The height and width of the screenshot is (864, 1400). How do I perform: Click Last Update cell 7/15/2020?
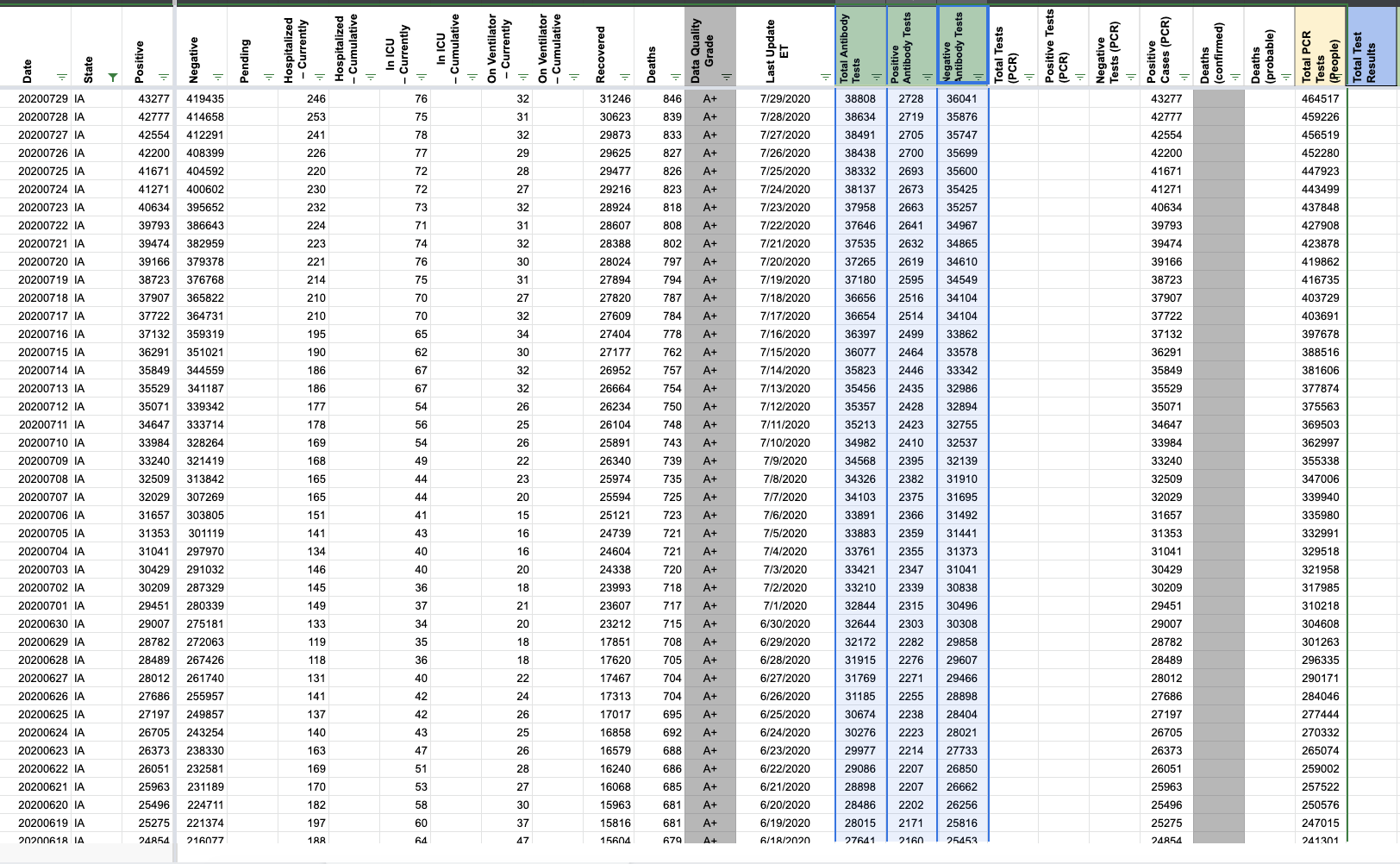coord(784,353)
